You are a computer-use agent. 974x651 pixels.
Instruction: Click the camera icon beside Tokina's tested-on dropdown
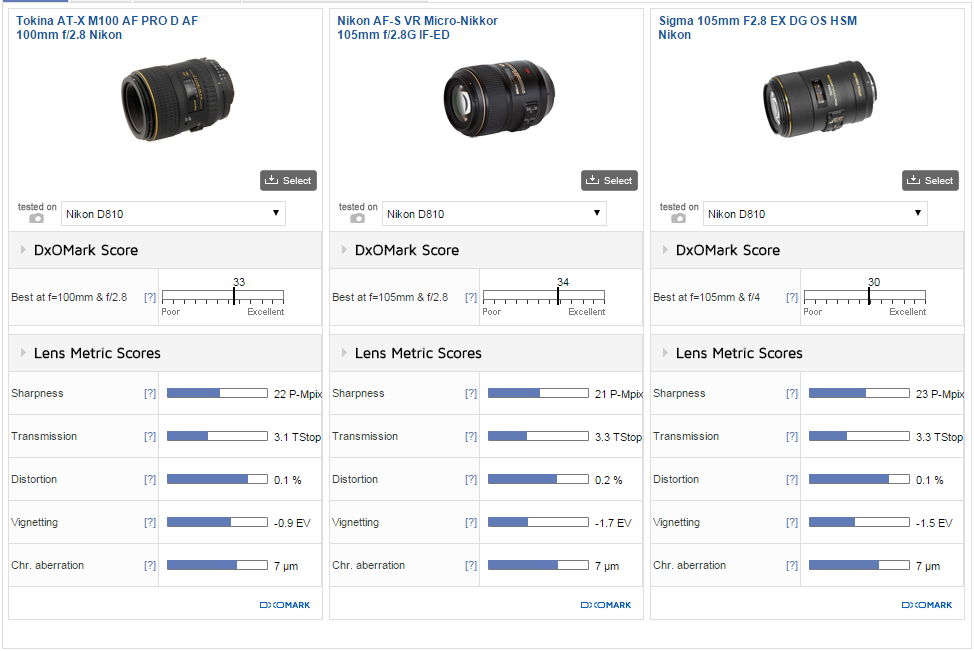click(x=37, y=218)
